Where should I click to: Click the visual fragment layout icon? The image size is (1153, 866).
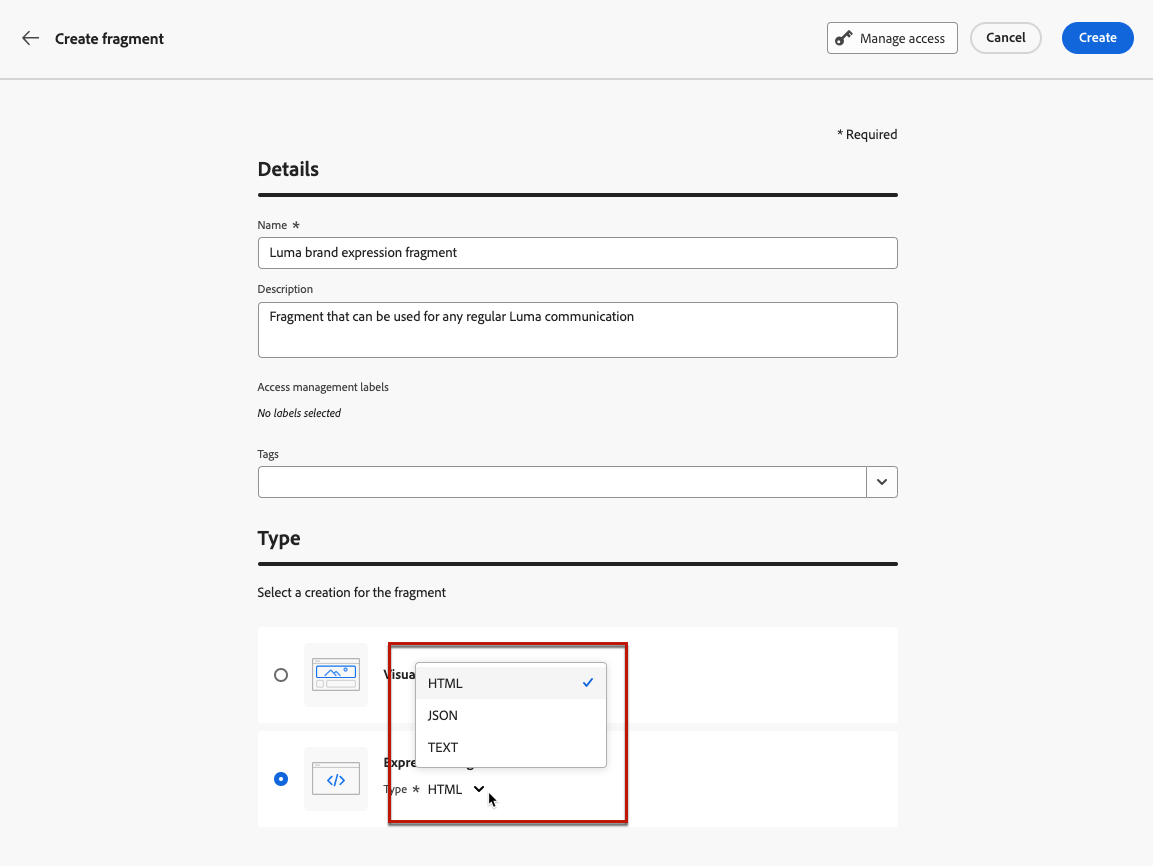coord(336,675)
